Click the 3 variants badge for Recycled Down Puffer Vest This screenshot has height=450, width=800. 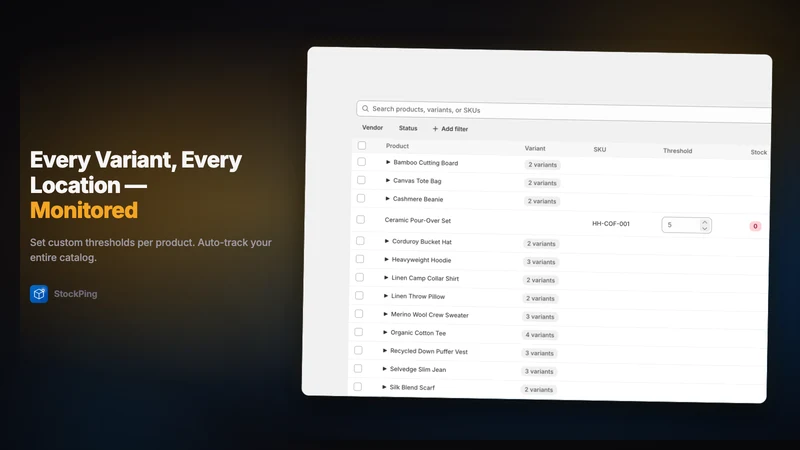539,353
